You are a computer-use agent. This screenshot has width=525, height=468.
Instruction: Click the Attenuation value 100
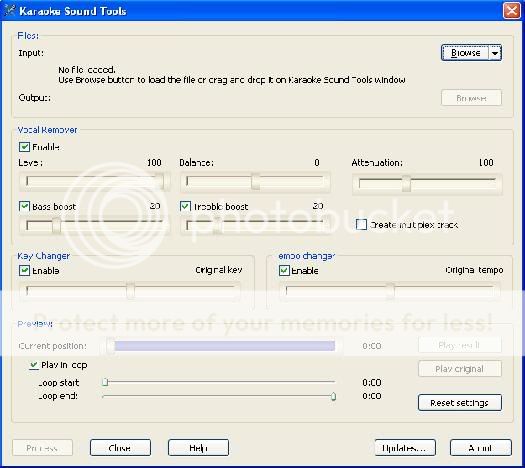[486, 163]
